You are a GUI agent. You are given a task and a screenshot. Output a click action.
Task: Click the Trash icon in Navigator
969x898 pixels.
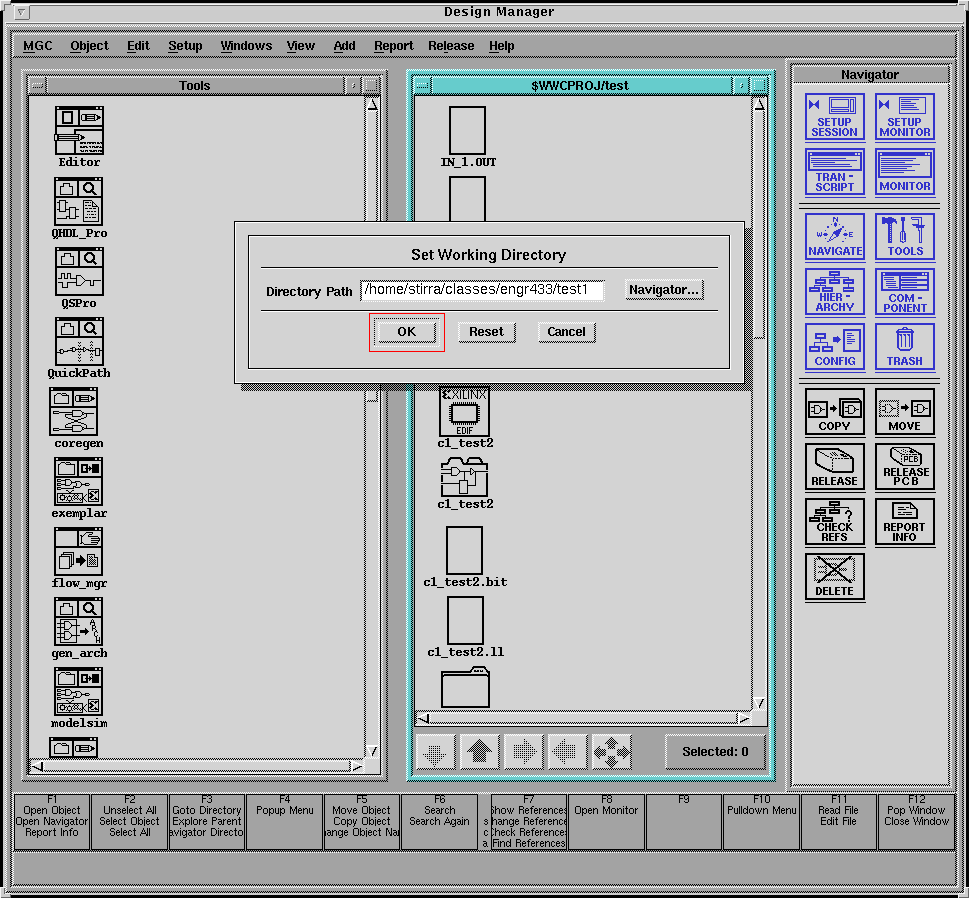pyautogui.click(x=904, y=347)
